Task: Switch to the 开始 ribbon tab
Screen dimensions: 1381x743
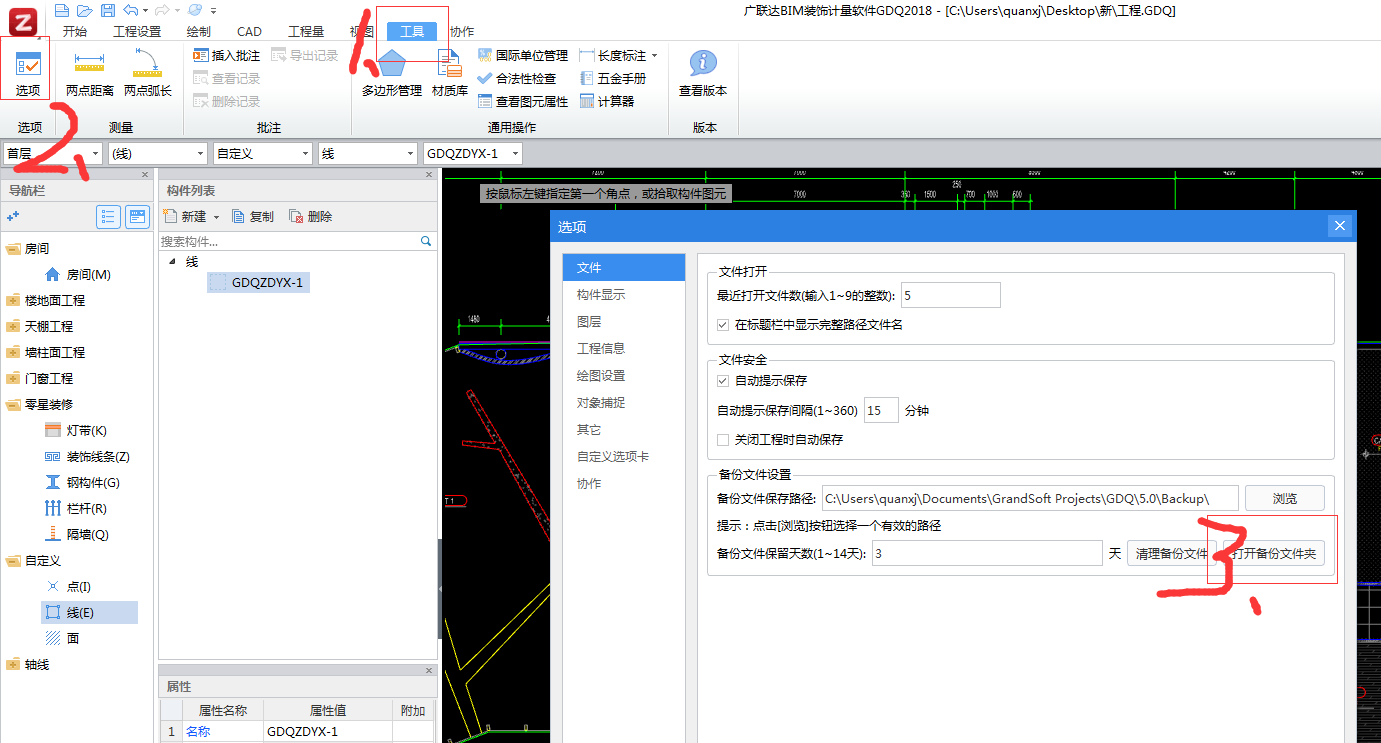Action: click(x=75, y=32)
